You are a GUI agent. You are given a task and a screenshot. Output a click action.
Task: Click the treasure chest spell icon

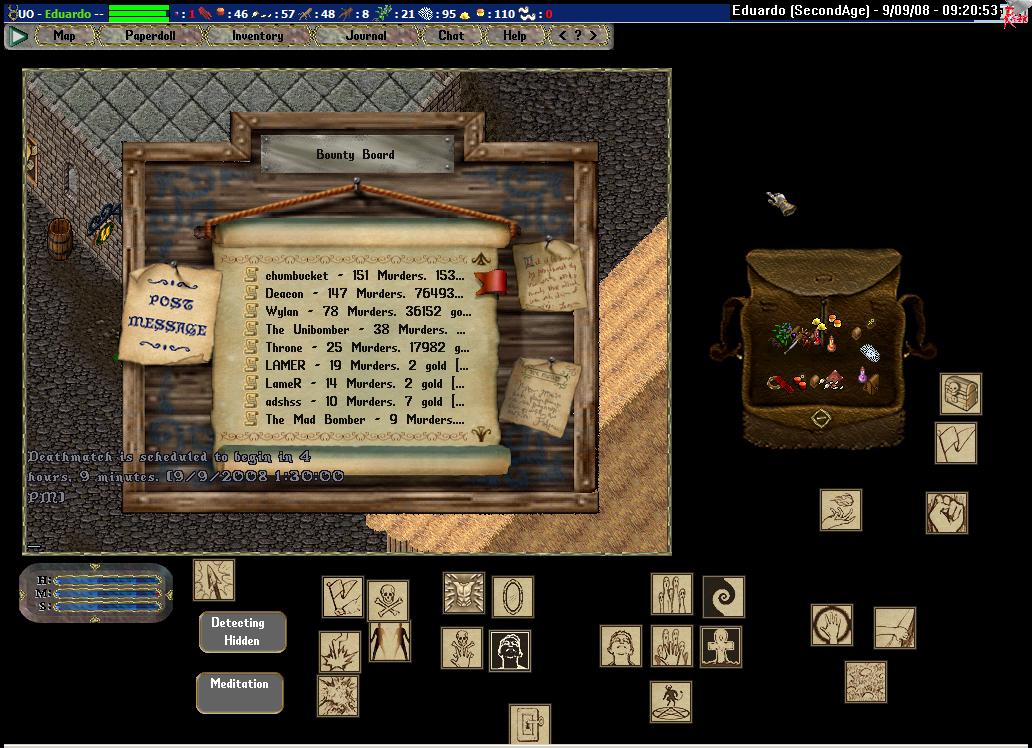[960, 394]
